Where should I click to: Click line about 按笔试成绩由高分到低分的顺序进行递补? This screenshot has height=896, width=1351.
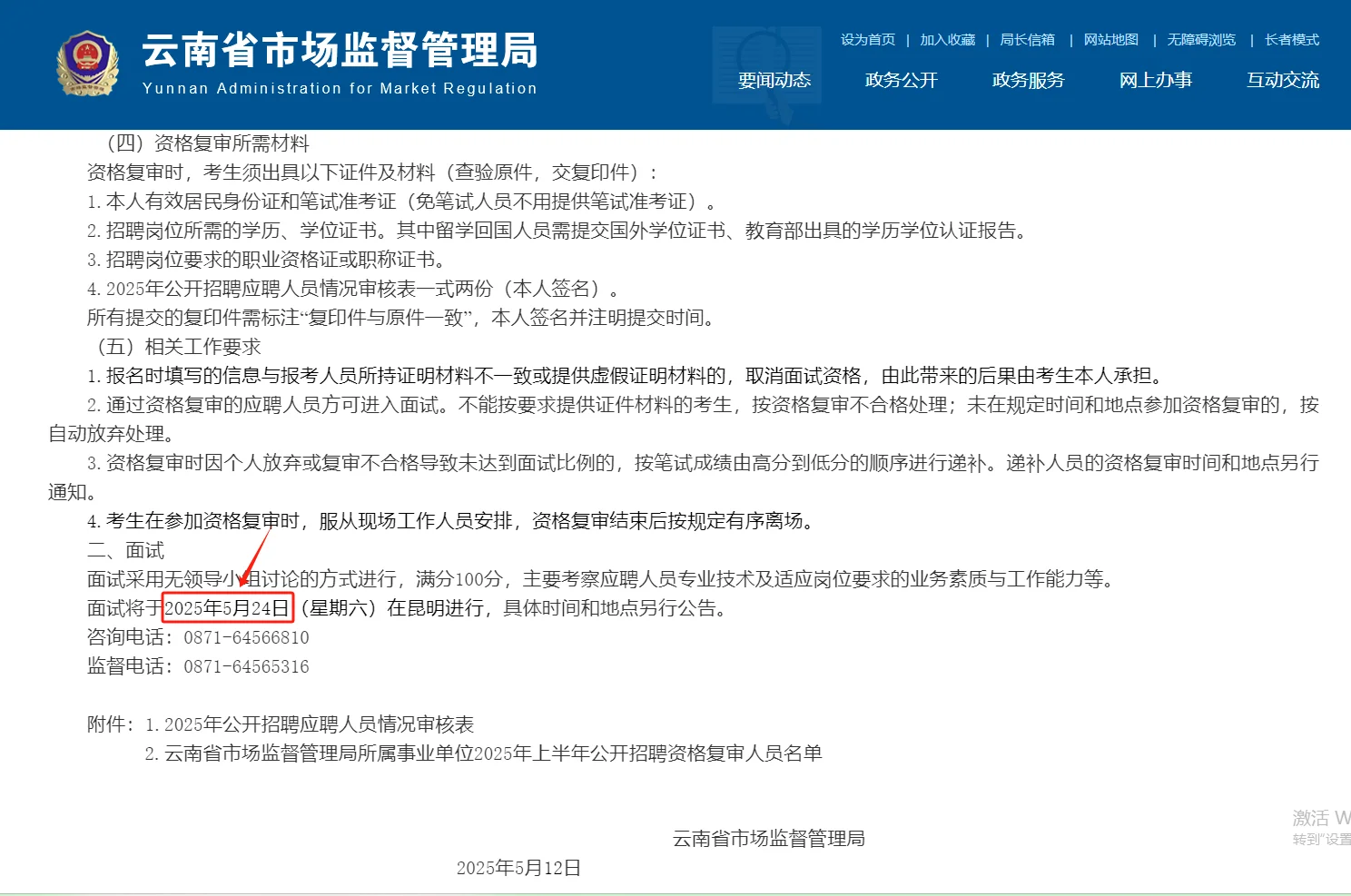point(684,478)
